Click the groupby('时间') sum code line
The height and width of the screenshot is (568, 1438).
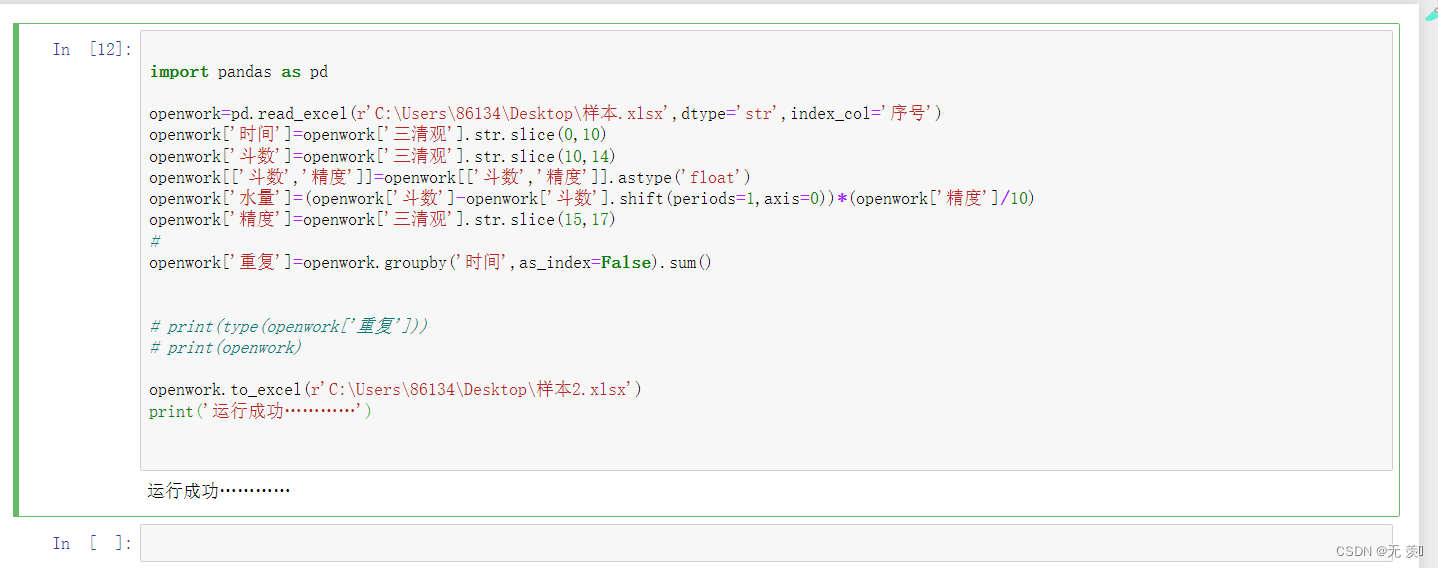(431, 263)
